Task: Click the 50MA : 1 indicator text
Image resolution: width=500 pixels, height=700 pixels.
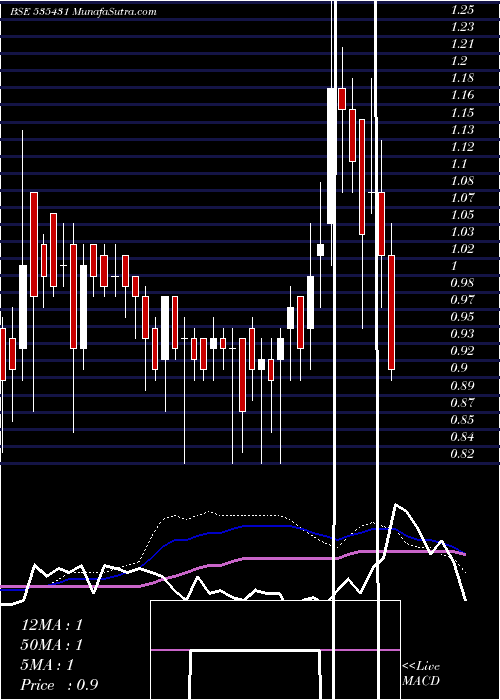Action: point(52,645)
